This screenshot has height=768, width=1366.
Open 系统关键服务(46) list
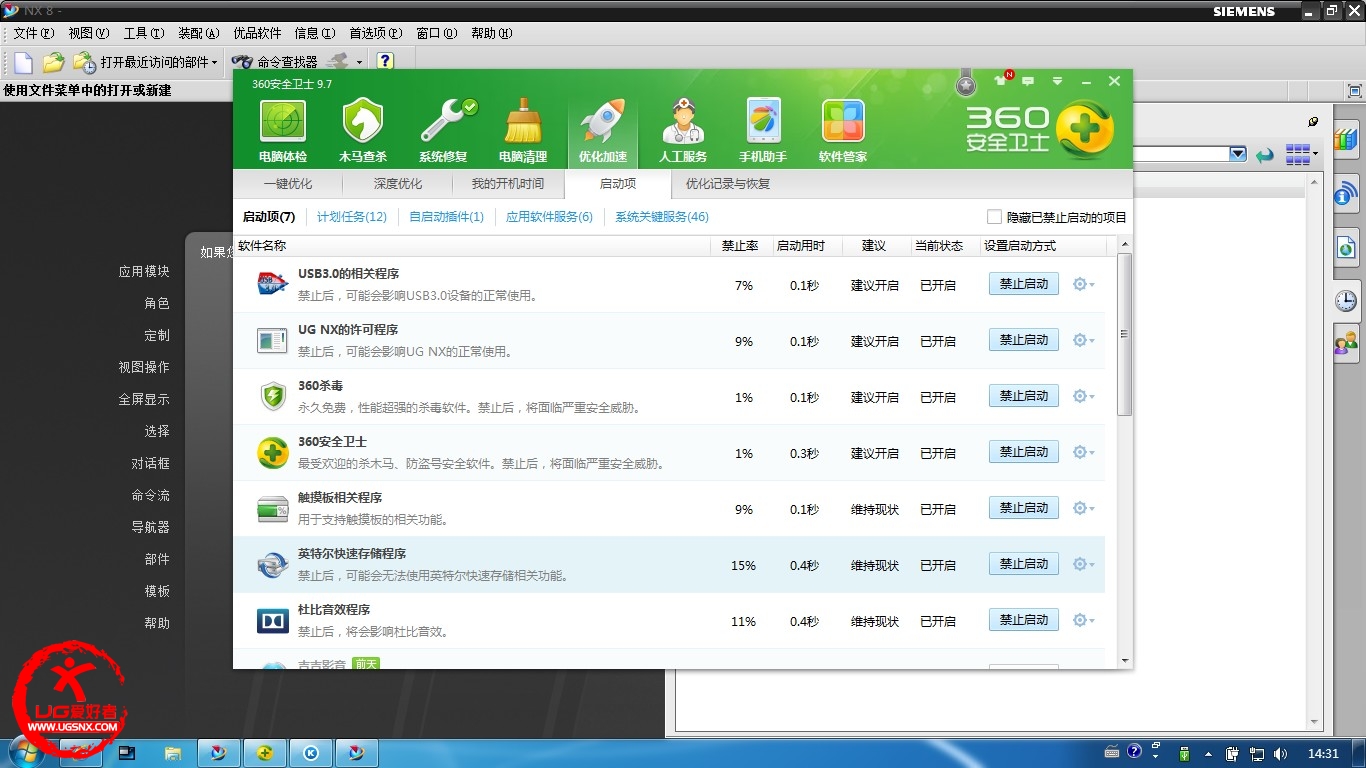point(662,217)
